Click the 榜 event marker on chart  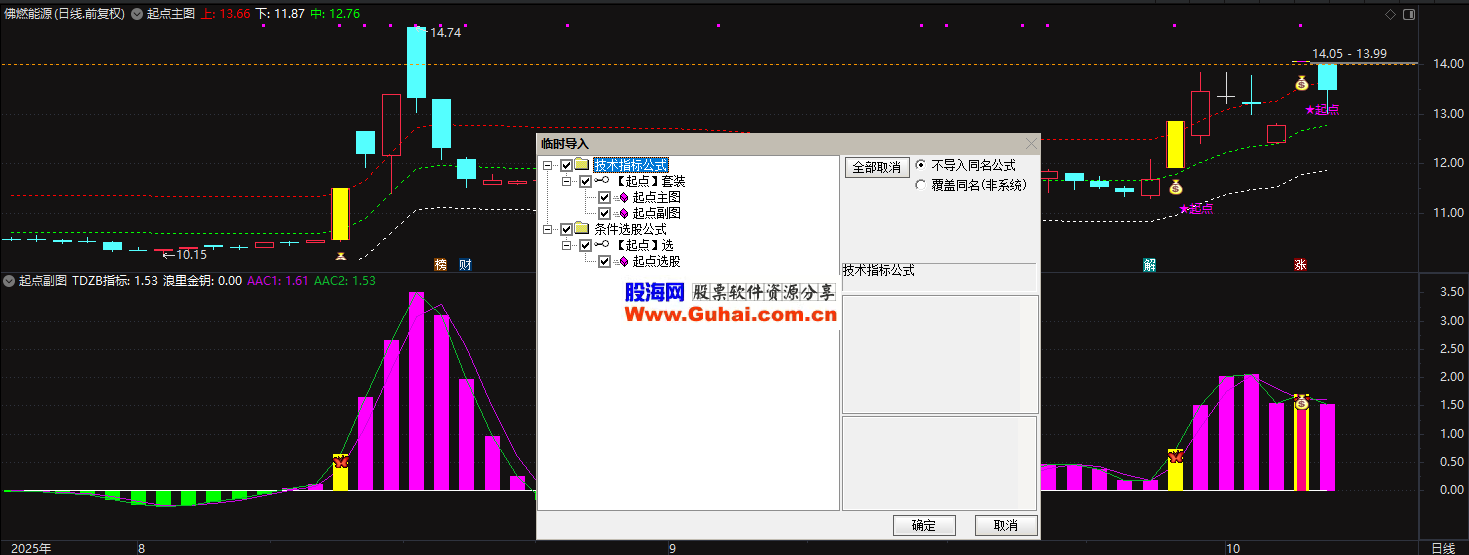(440, 265)
